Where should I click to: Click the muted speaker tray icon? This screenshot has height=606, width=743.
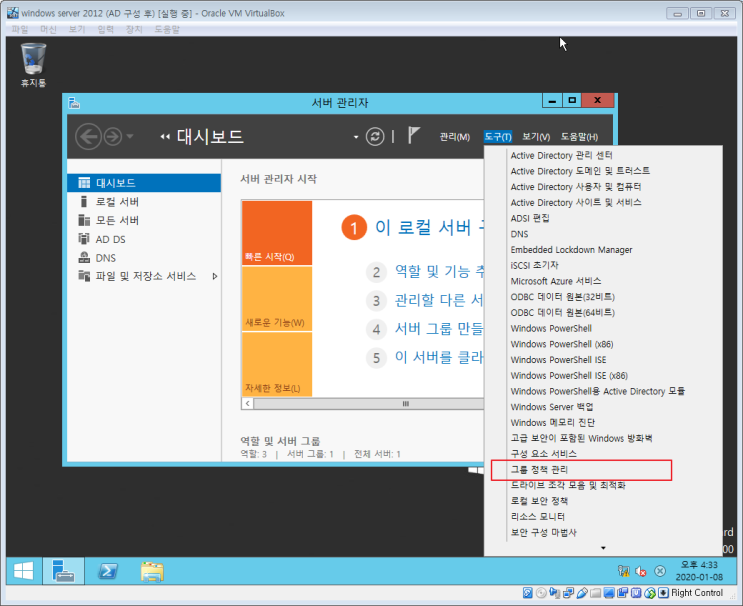coord(641,571)
